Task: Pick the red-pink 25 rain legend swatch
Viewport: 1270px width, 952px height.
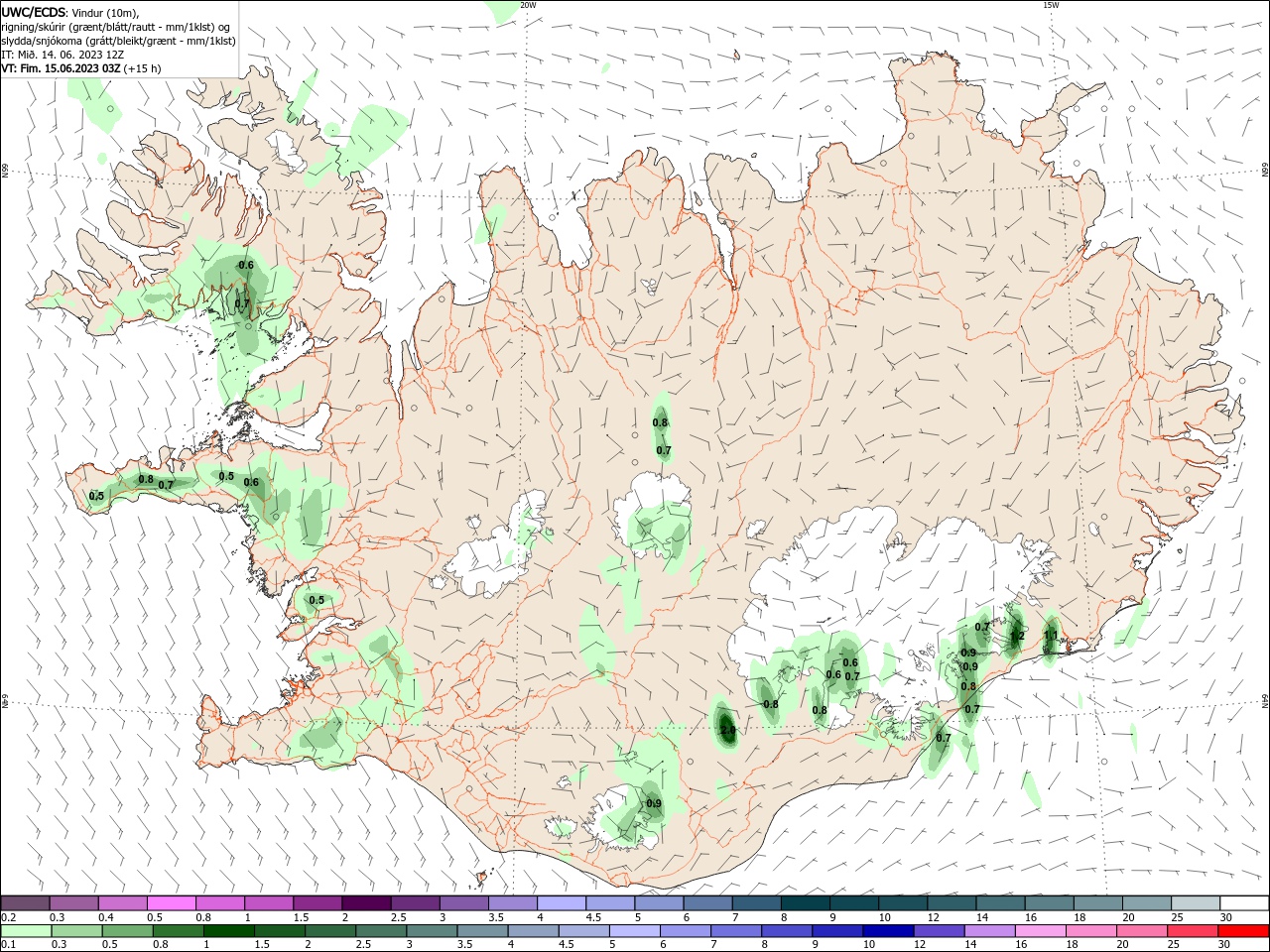Action: pyautogui.click(x=1191, y=931)
